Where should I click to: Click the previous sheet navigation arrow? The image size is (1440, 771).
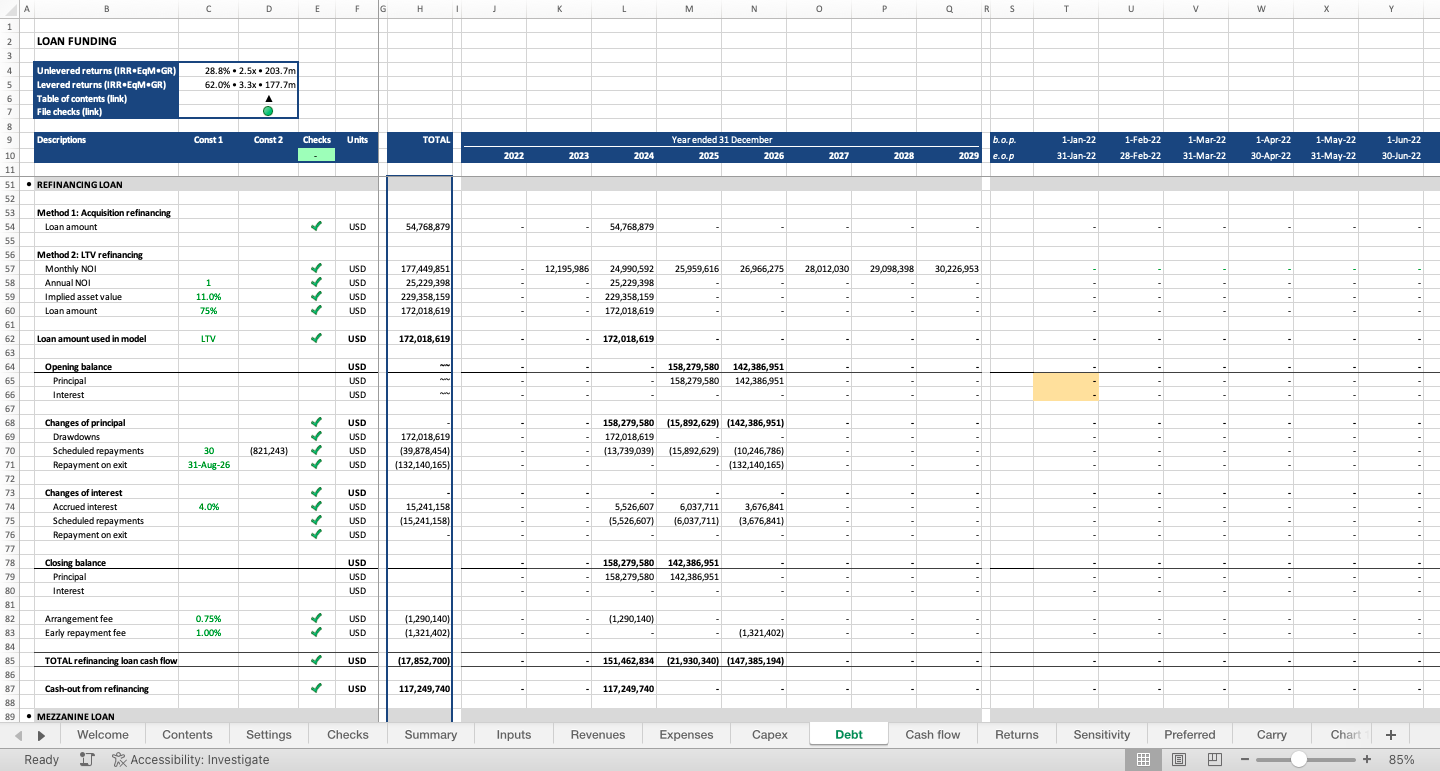pos(19,735)
